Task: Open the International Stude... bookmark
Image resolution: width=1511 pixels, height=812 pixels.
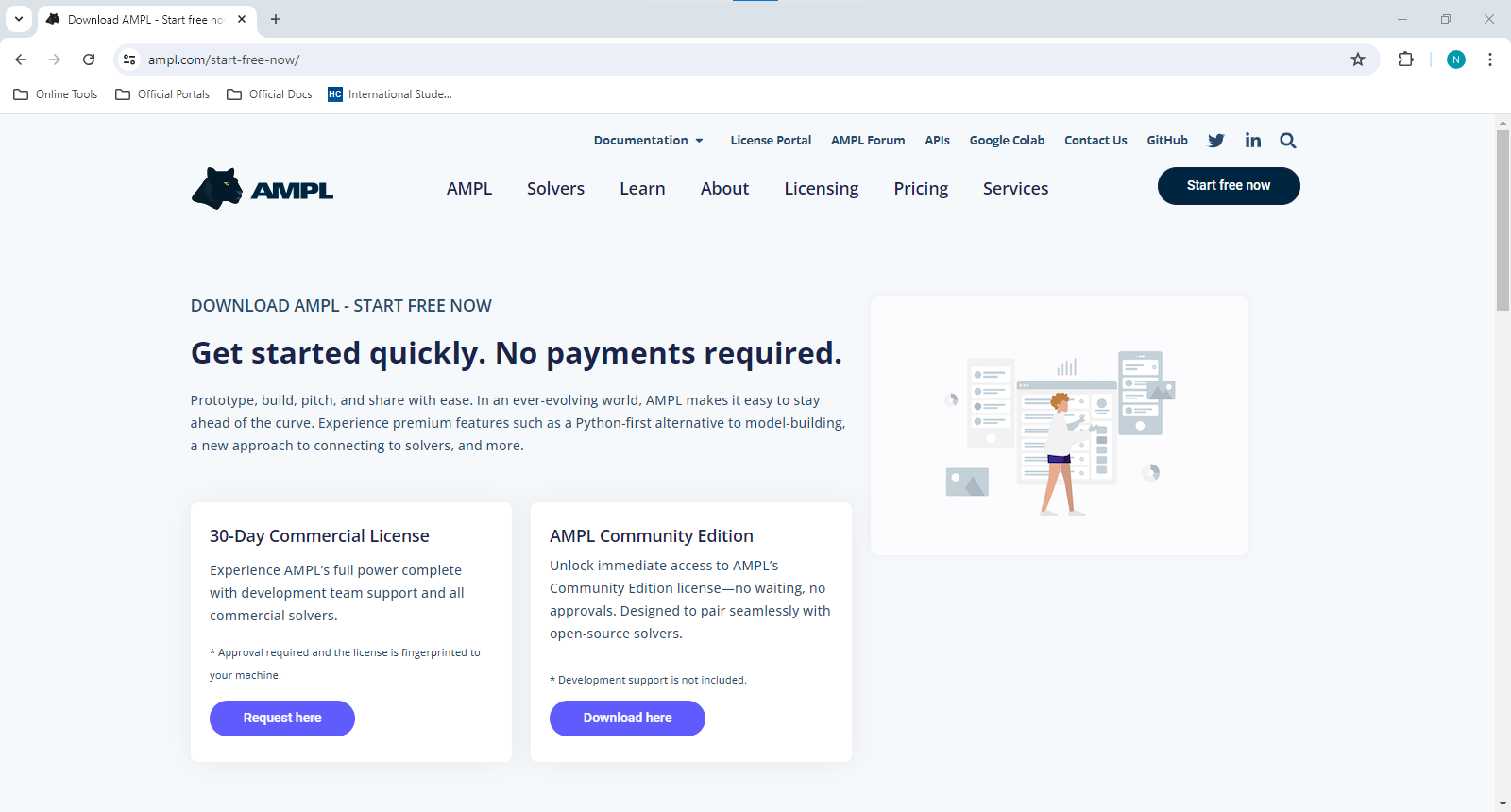Action: [390, 94]
